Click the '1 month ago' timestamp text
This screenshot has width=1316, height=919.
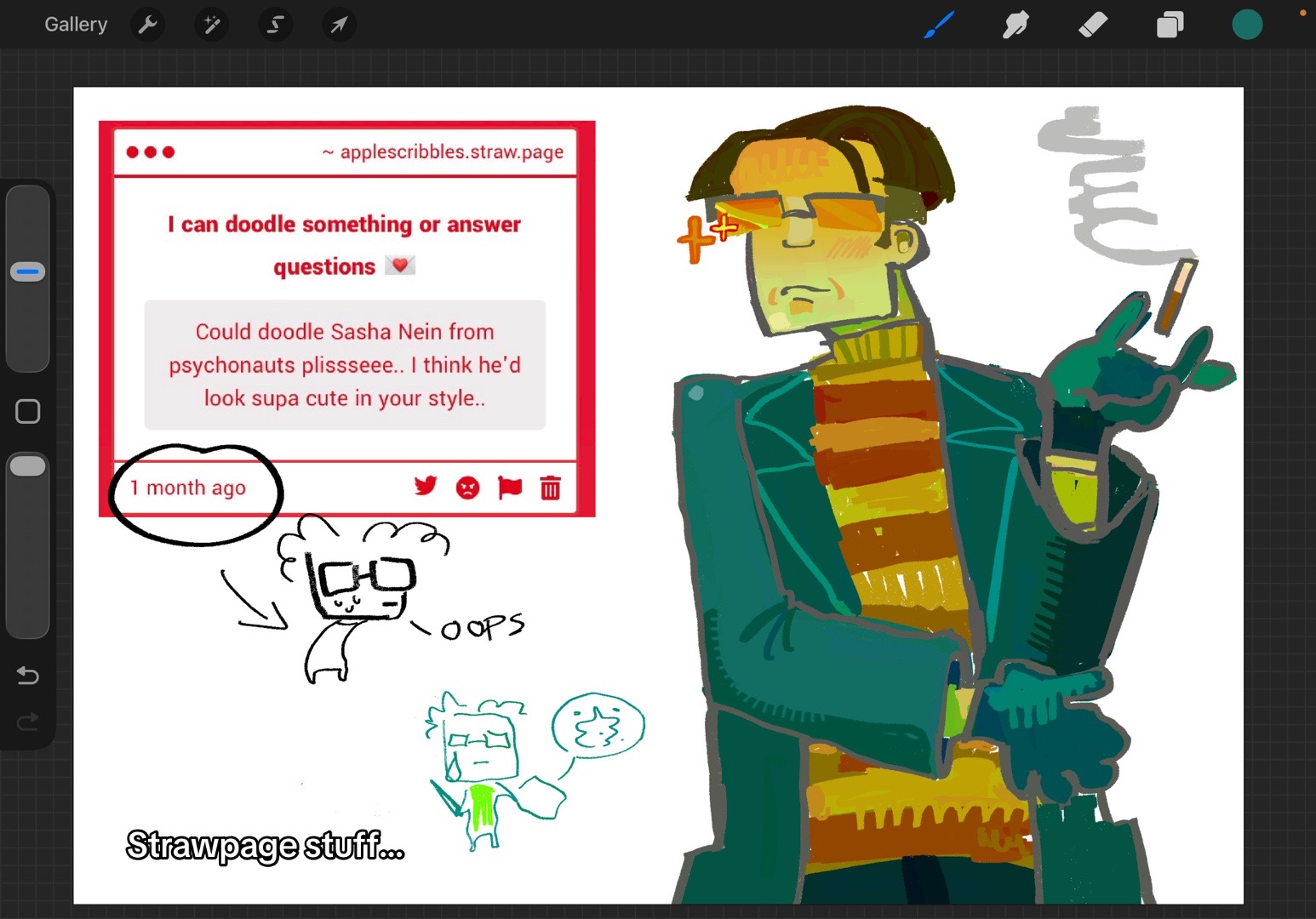coord(188,488)
